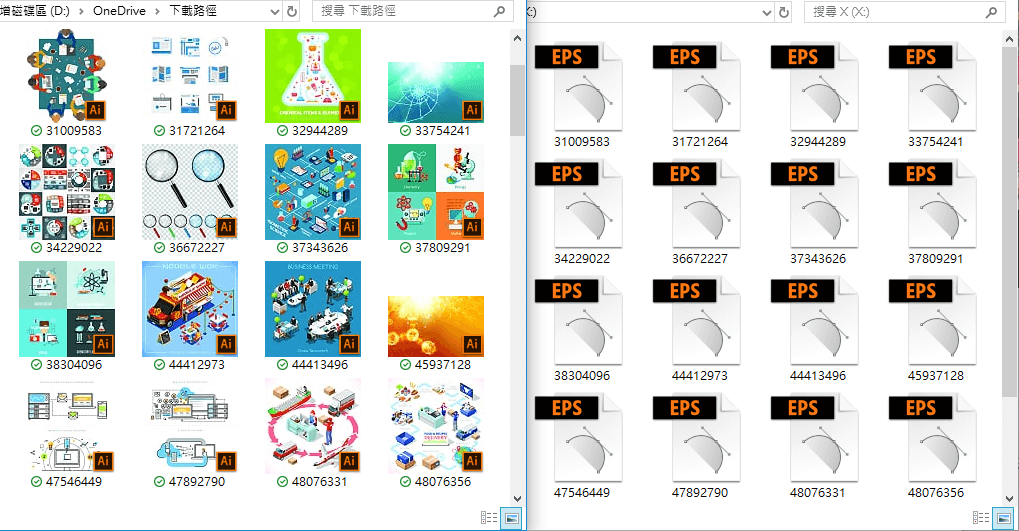The width and height of the screenshot is (1019, 531).
Task: Switch right window to large icons view
Action: [x=1003, y=518]
